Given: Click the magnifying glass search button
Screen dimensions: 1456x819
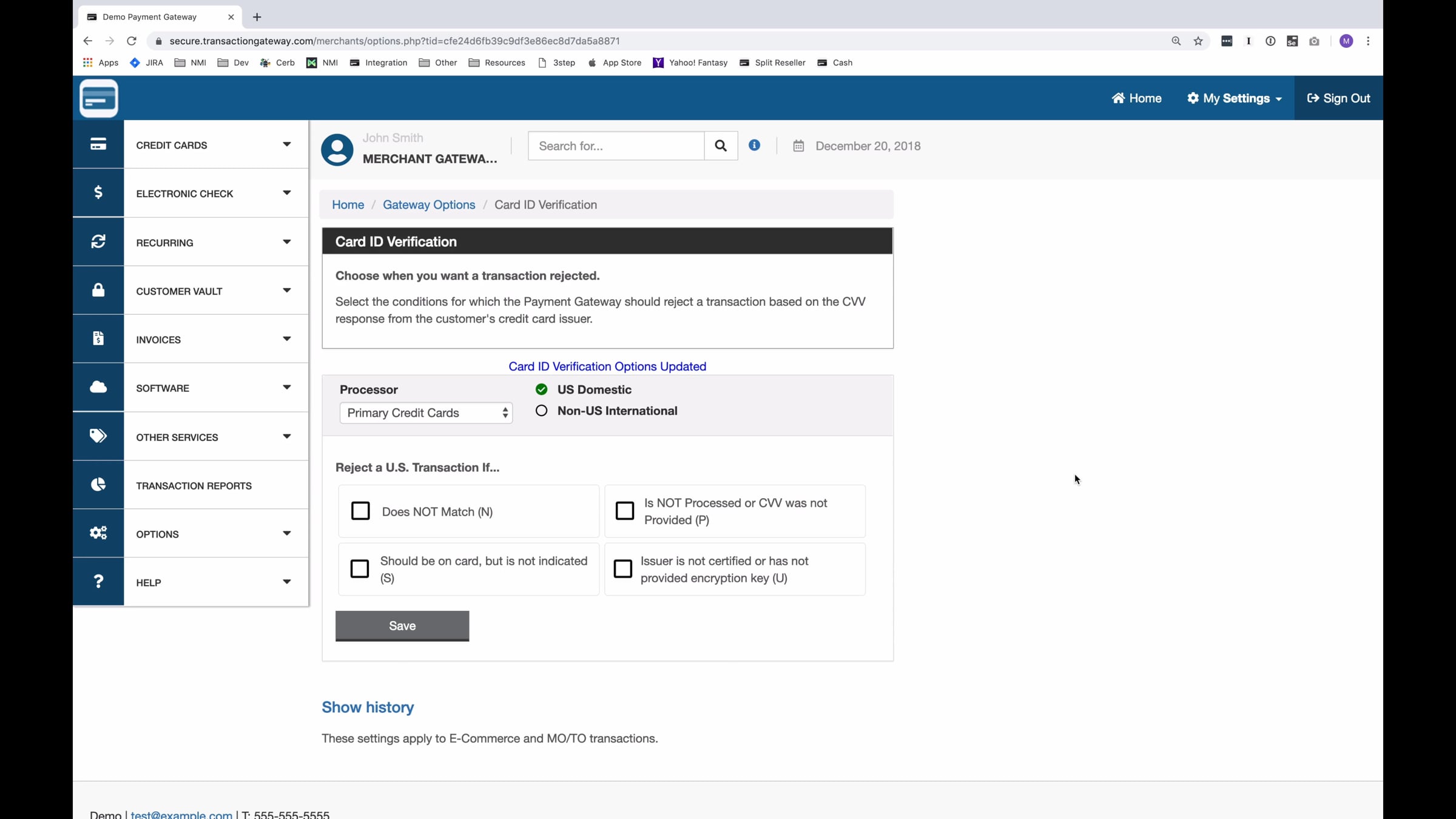Looking at the screenshot, I should click(721, 146).
